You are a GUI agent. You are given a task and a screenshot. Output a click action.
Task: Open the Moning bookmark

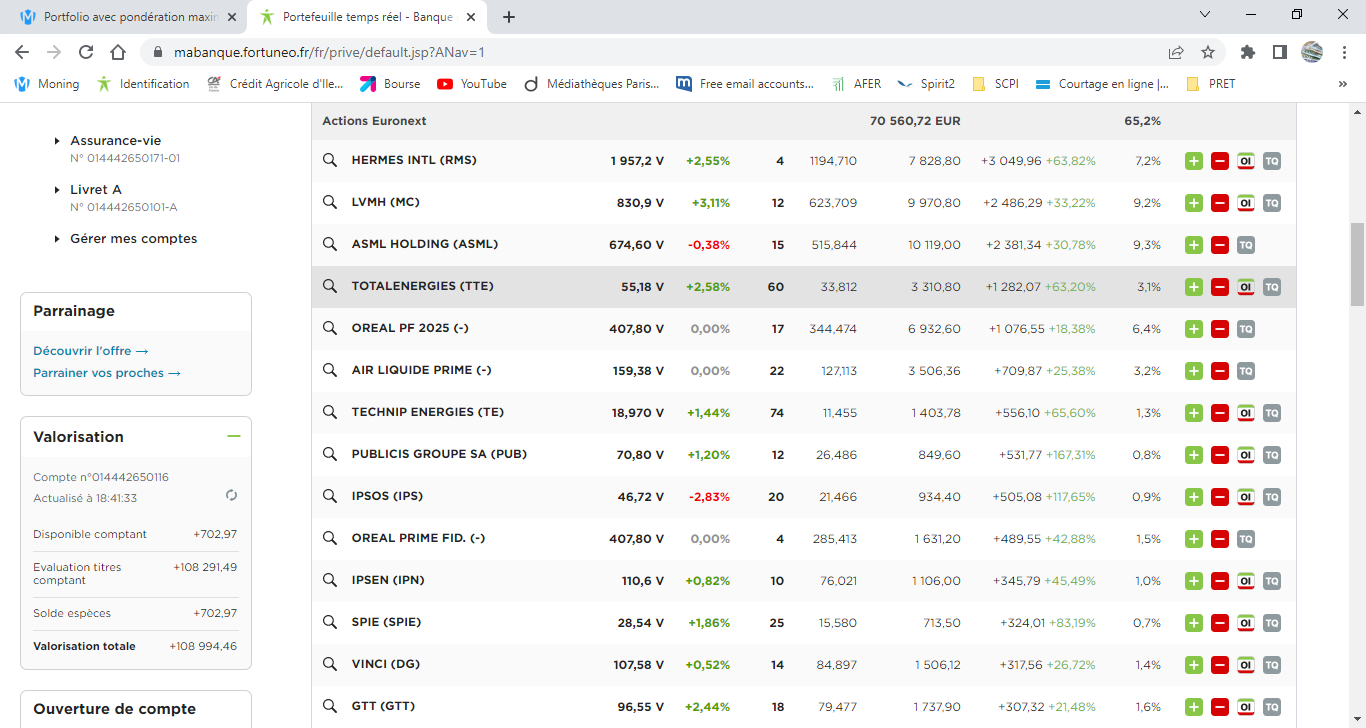(x=47, y=84)
